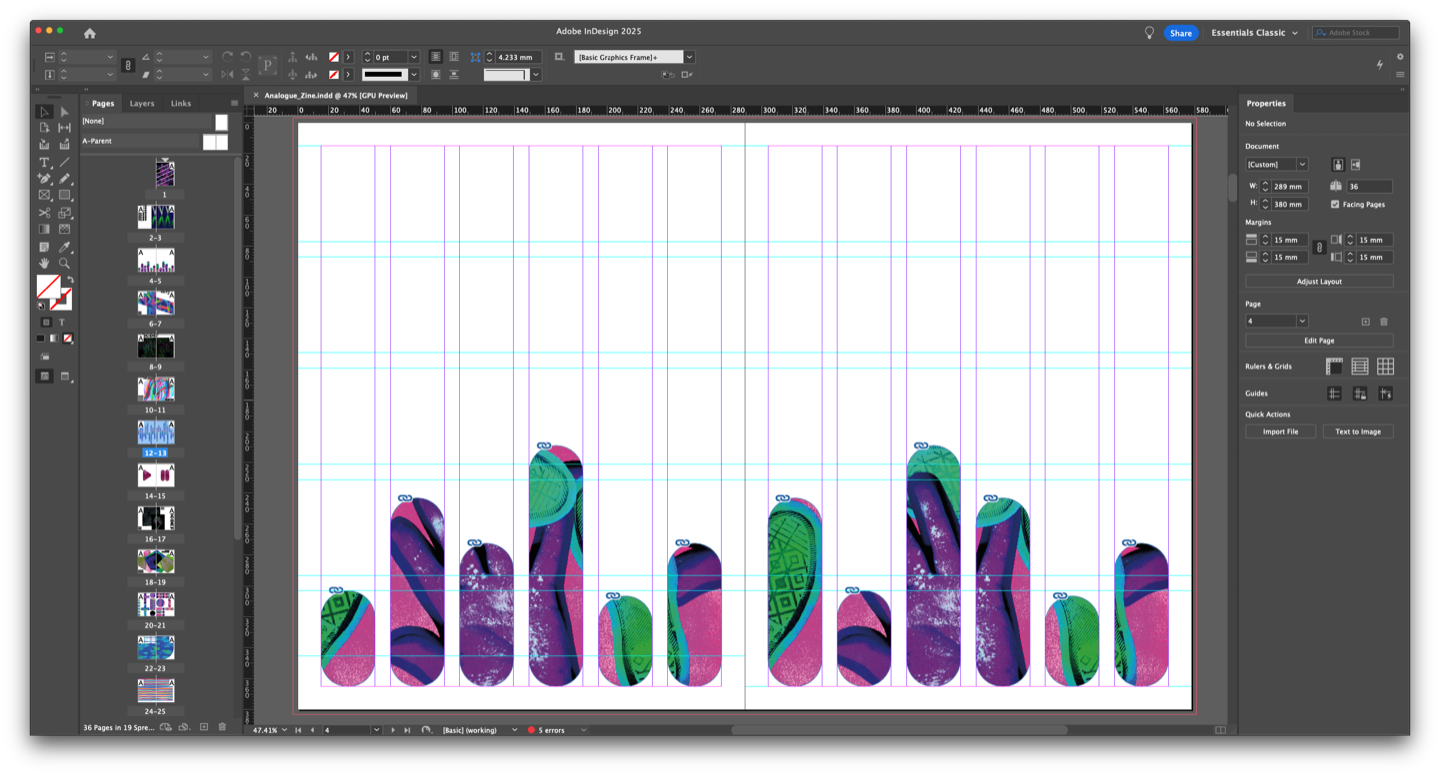Choose the Scissors tool
The image size is (1440, 775).
[x=44, y=213]
